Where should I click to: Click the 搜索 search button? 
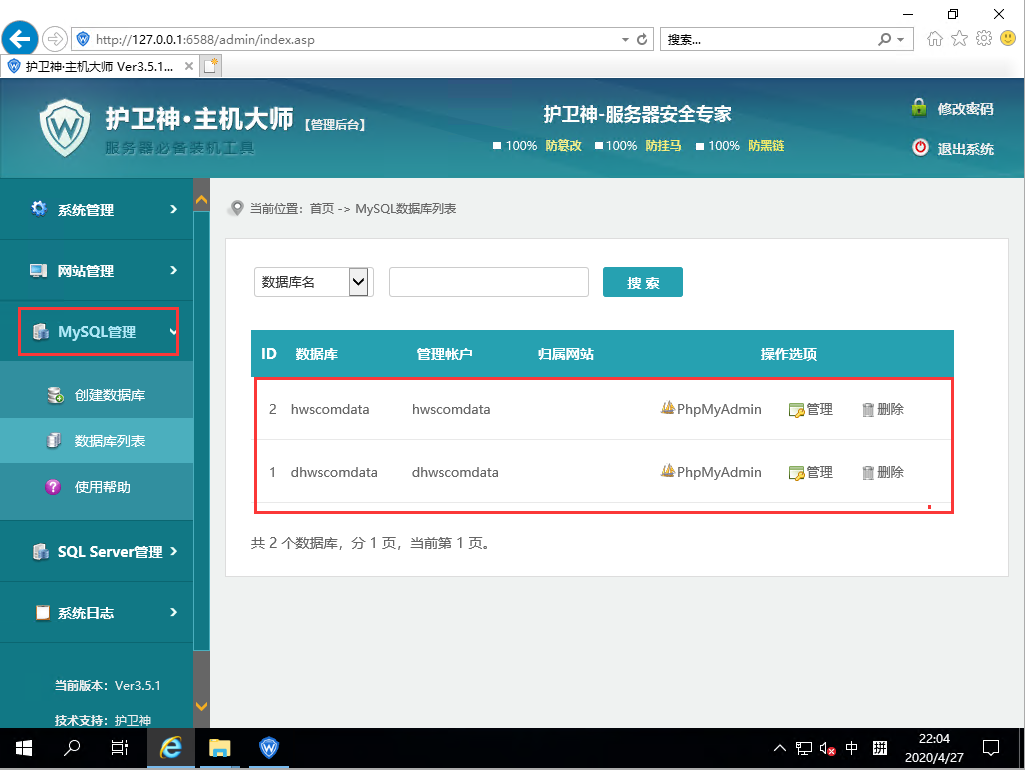(642, 283)
